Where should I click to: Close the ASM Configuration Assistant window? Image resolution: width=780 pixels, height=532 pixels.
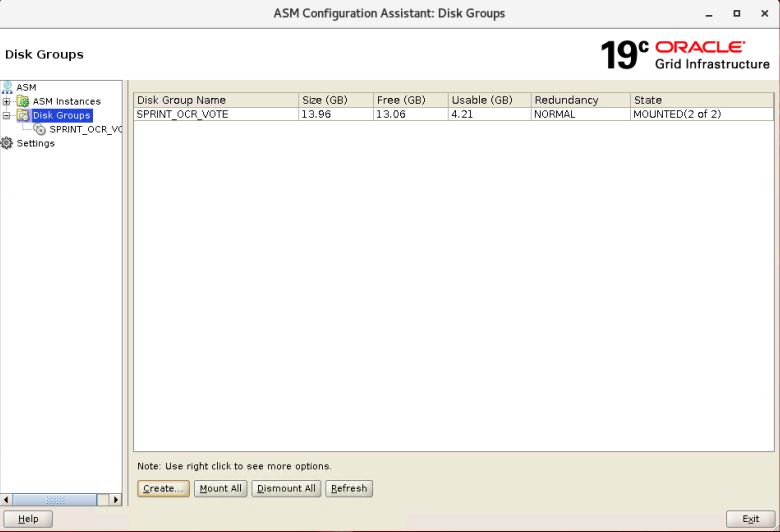click(x=765, y=14)
